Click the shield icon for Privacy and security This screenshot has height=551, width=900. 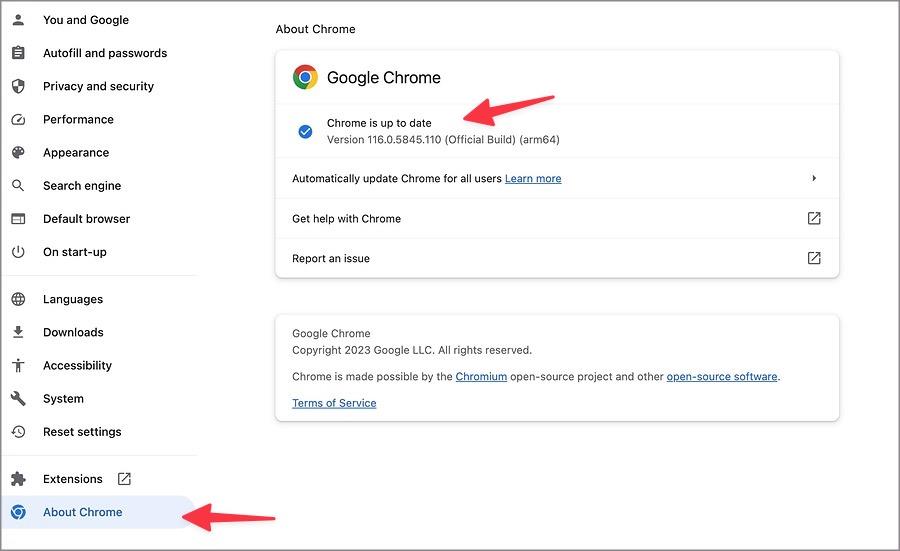pos(18,86)
